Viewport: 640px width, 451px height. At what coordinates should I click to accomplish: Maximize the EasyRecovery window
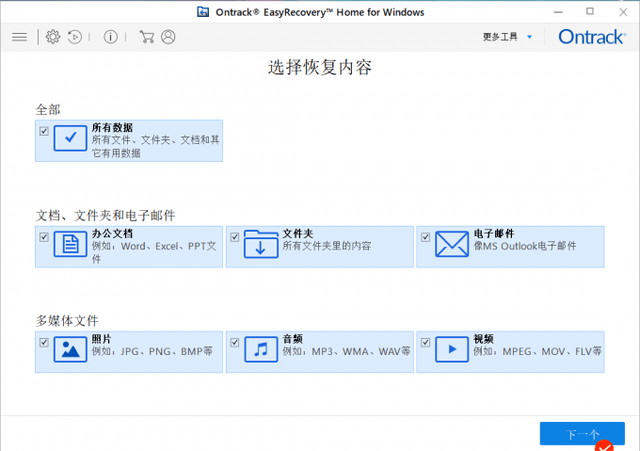pos(590,12)
